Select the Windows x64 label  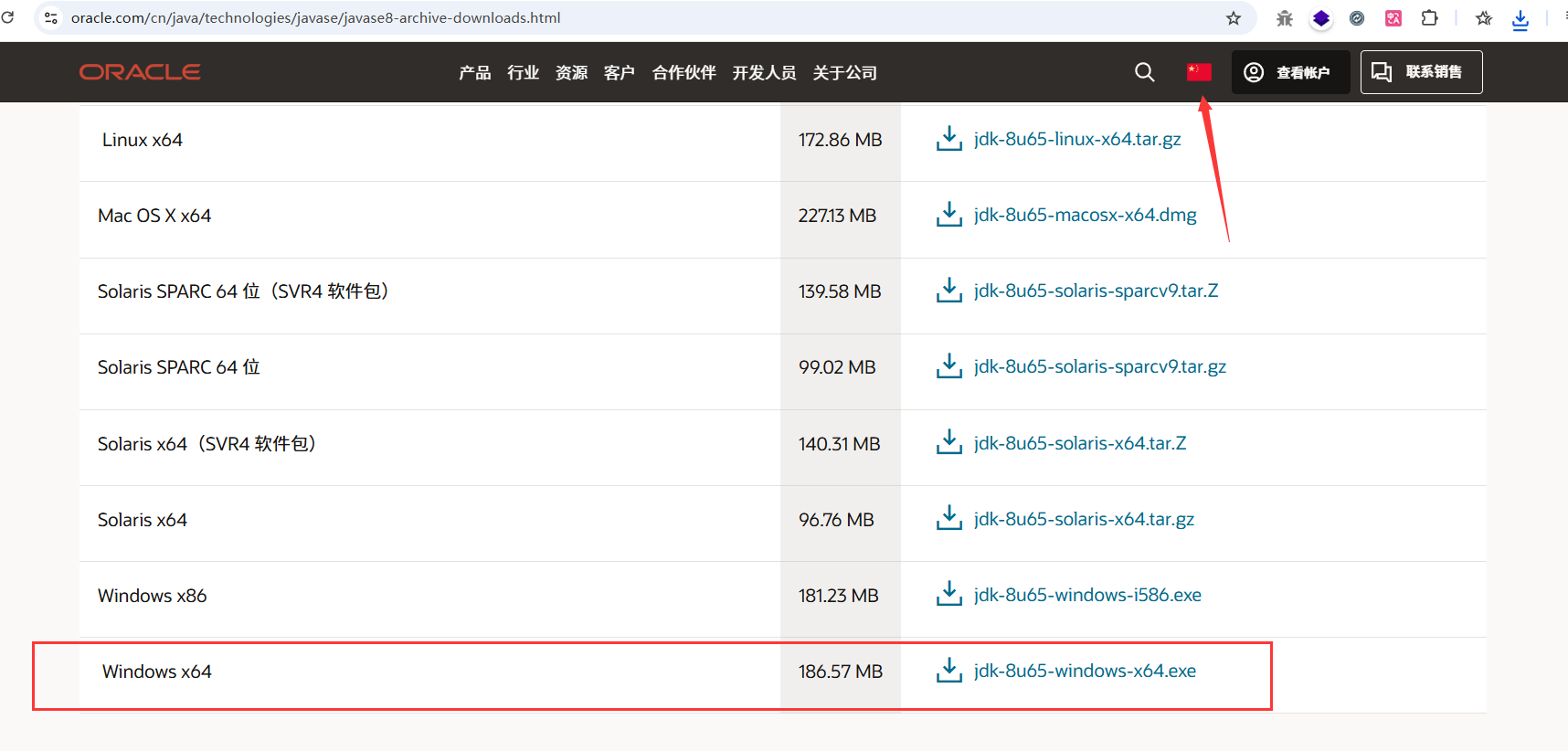[x=157, y=672]
